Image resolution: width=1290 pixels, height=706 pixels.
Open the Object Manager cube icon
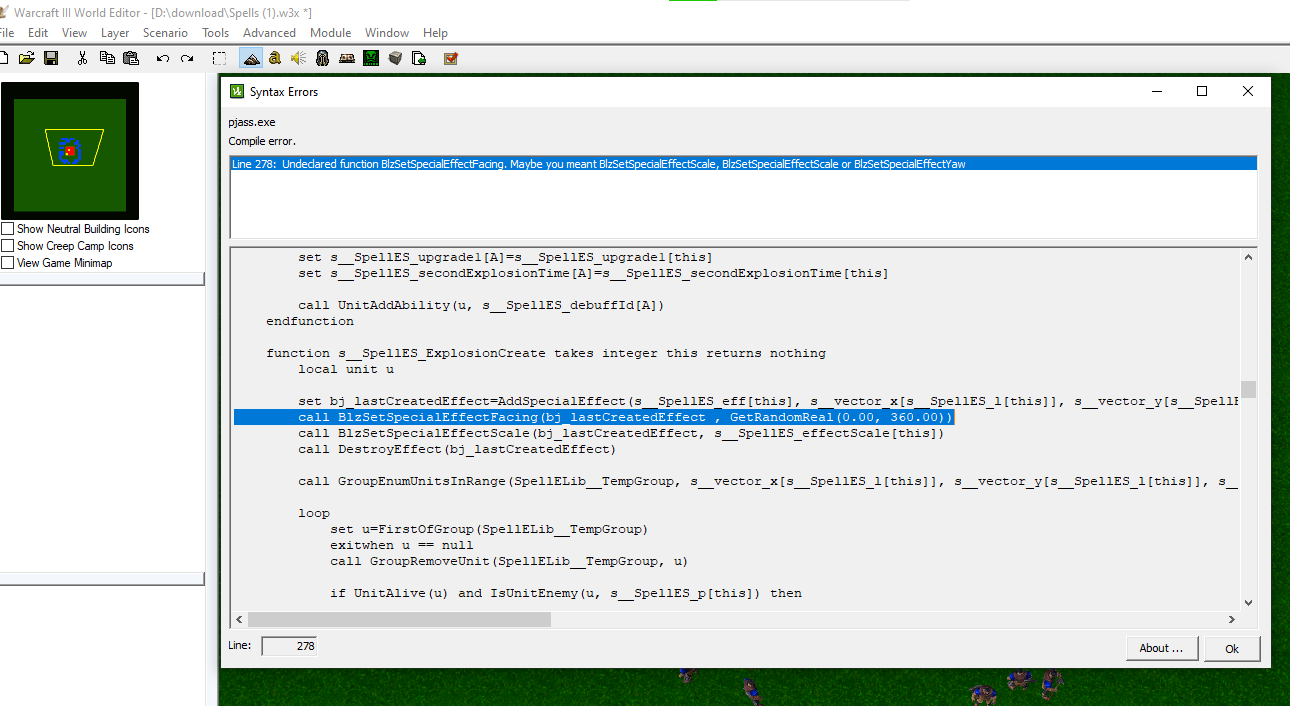[395, 58]
